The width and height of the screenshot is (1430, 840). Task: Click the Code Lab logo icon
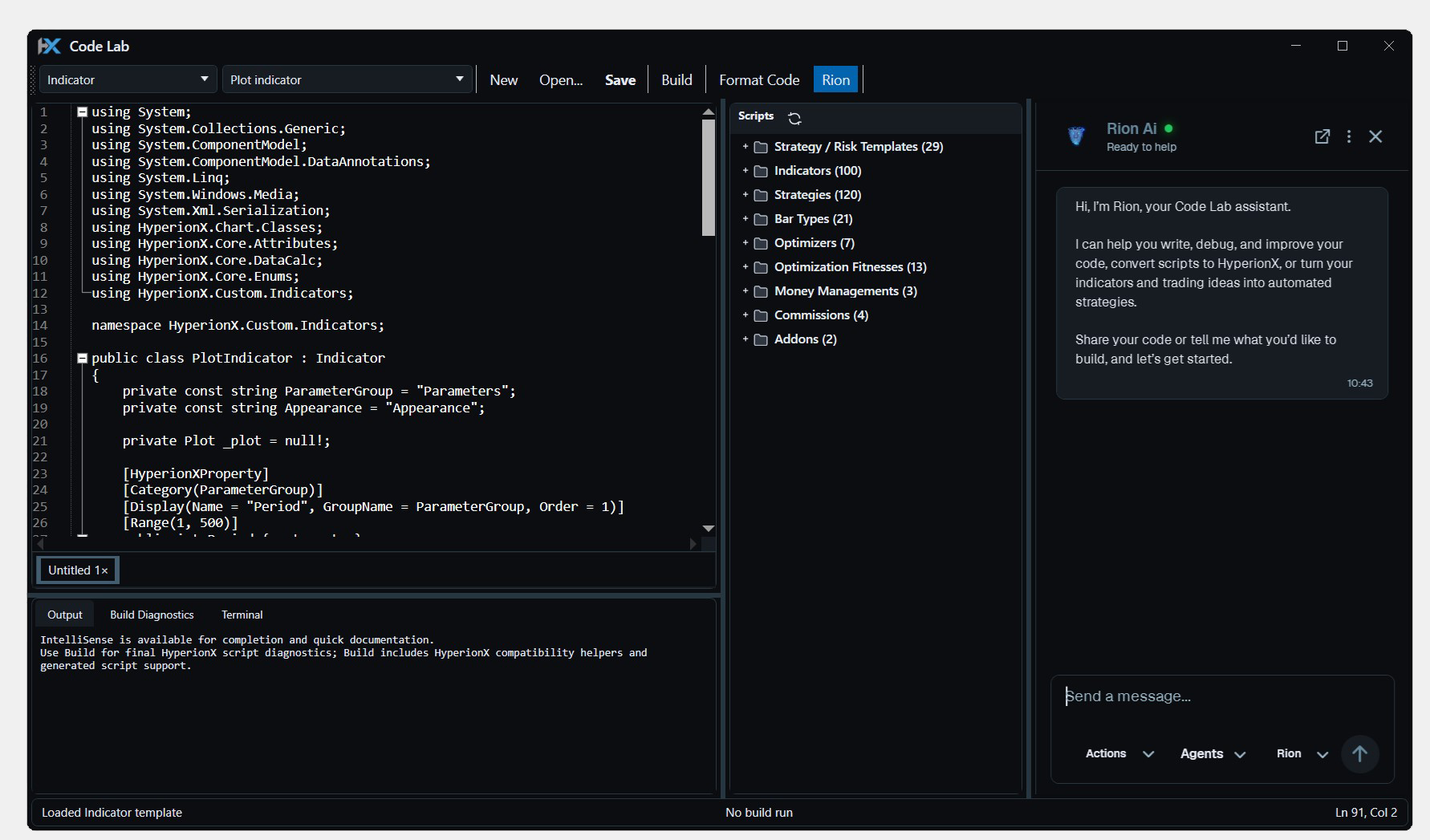pyautogui.click(x=50, y=47)
